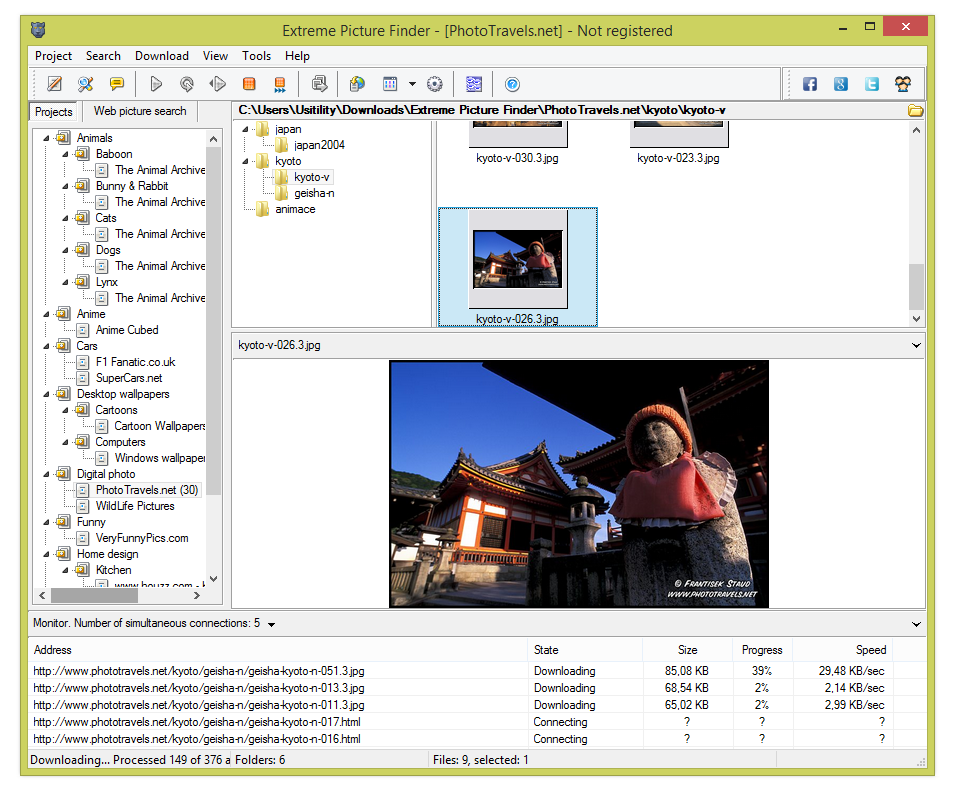Start download with the play icon
Image resolution: width=955 pixels, height=796 pixels.
(x=156, y=84)
